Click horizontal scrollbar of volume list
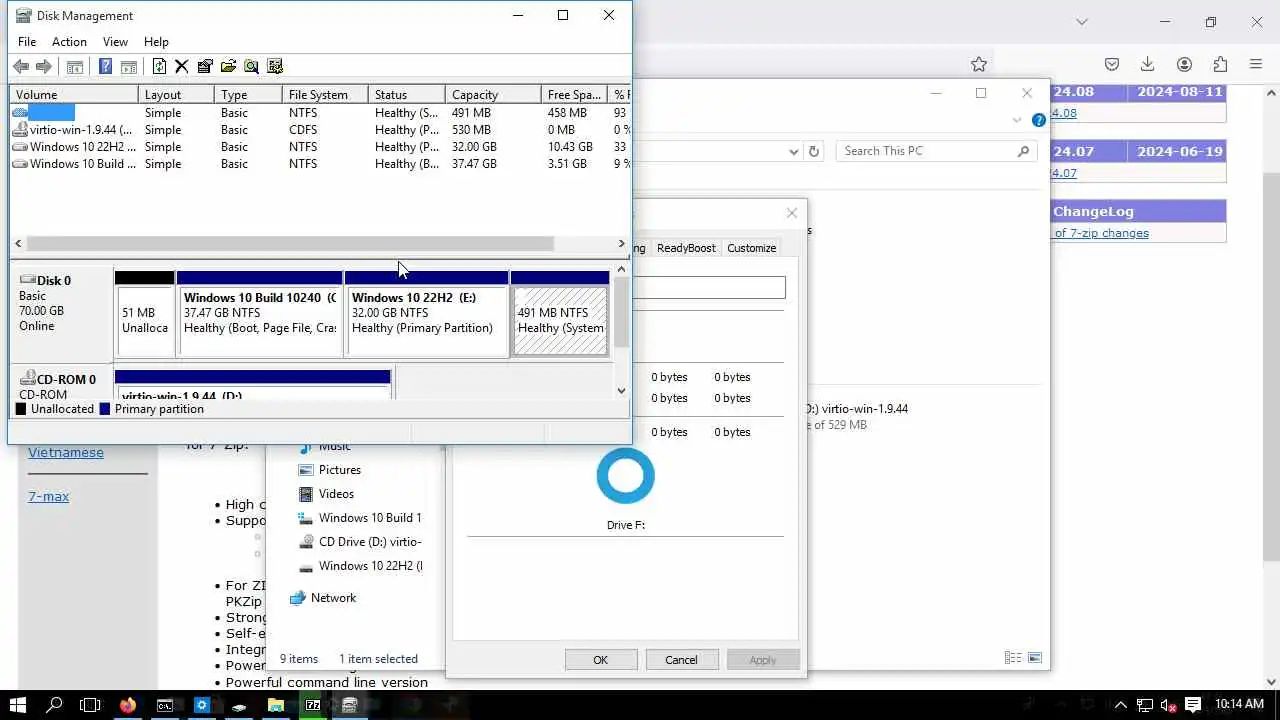 click(290, 244)
